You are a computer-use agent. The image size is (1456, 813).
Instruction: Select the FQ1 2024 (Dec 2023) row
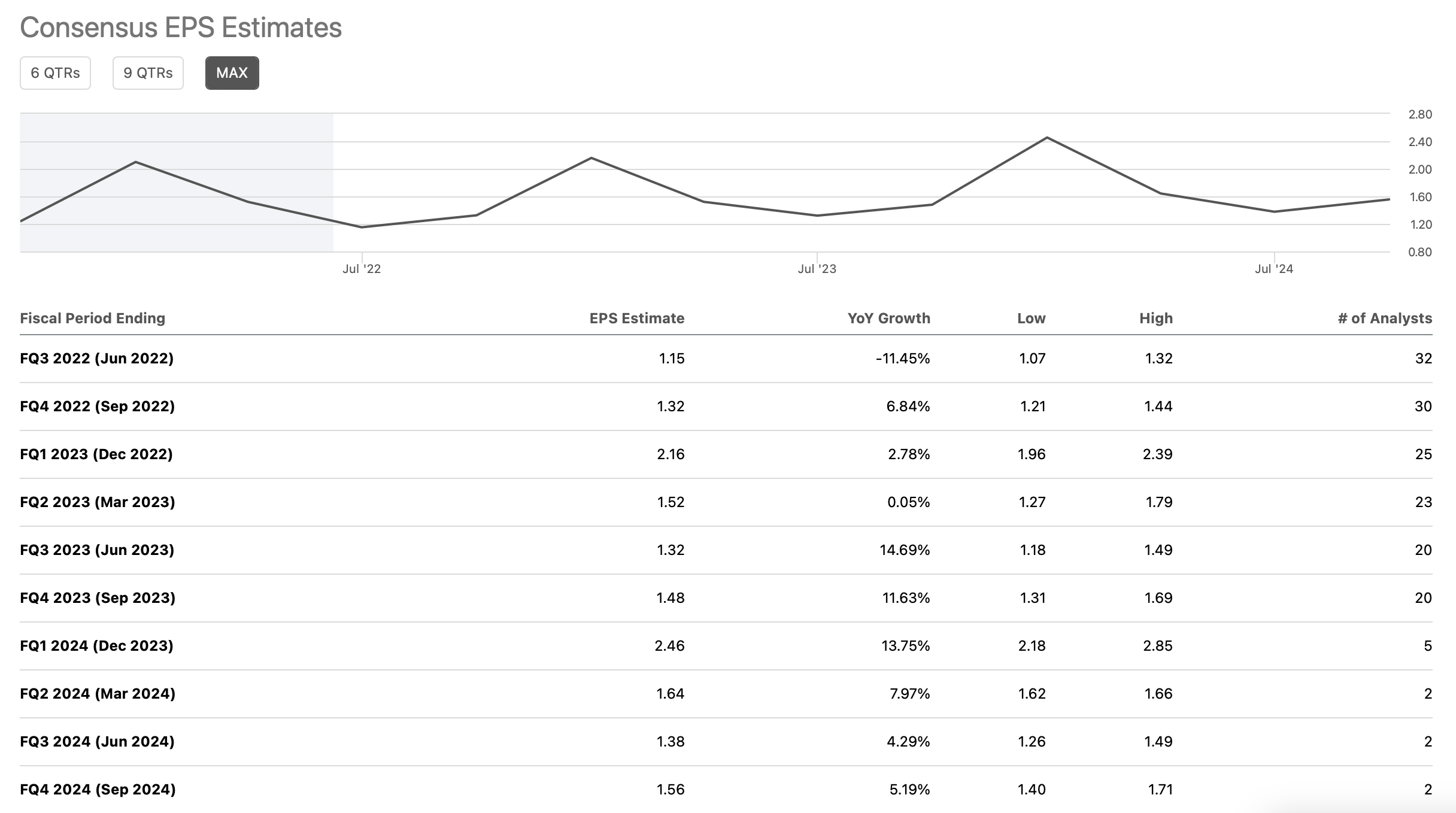tap(96, 646)
